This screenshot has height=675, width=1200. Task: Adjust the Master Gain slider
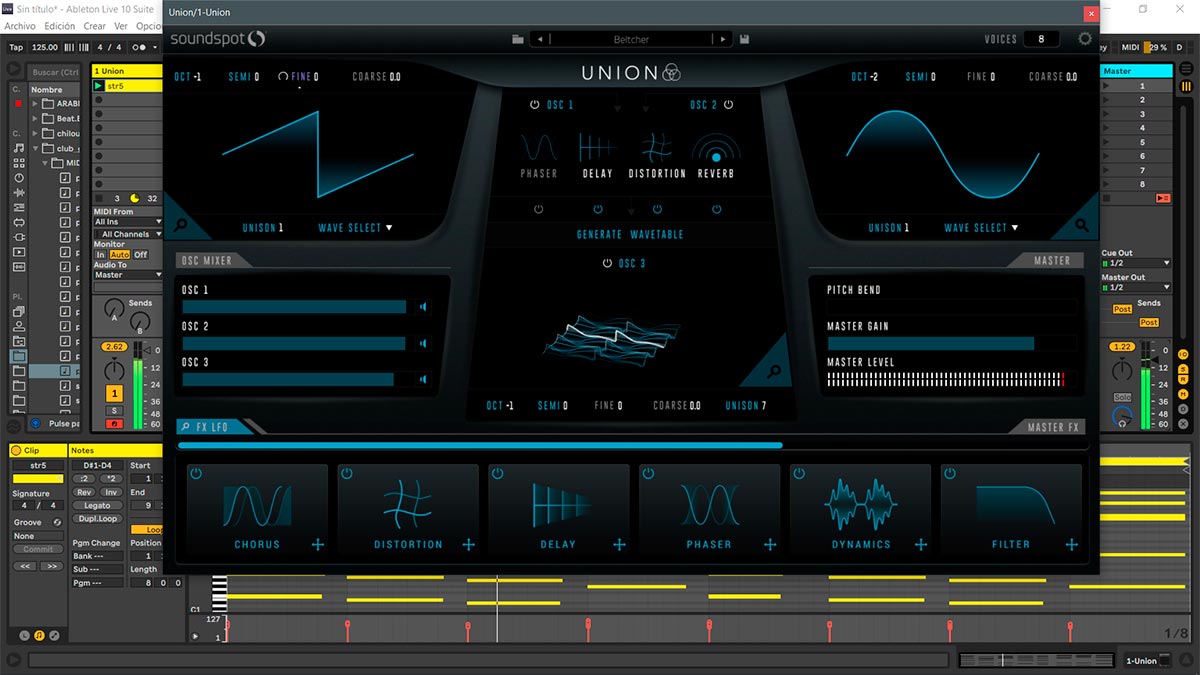(x=952, y=343)
